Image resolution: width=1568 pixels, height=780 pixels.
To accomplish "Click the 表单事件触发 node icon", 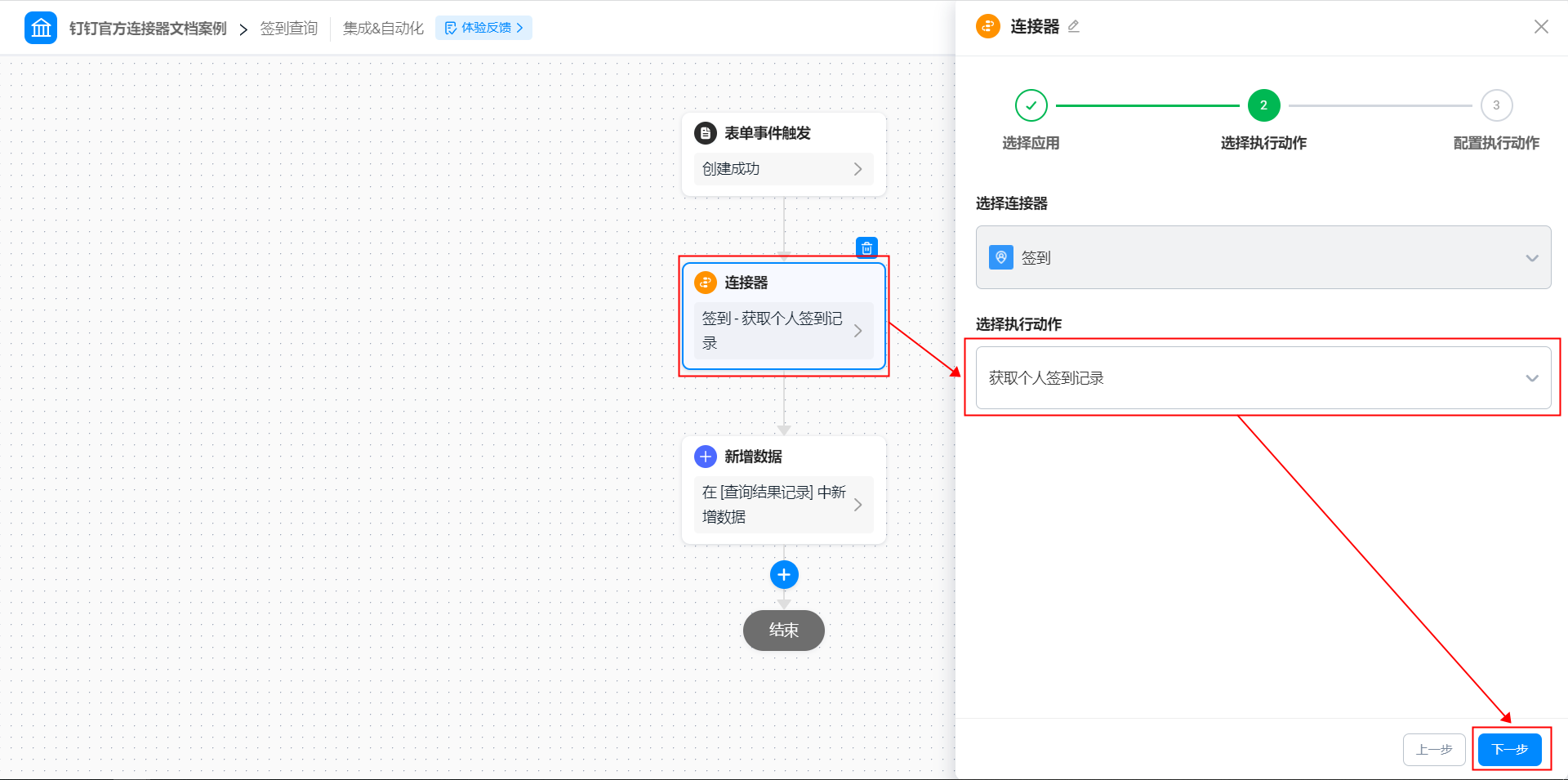I will pos(706,133).
